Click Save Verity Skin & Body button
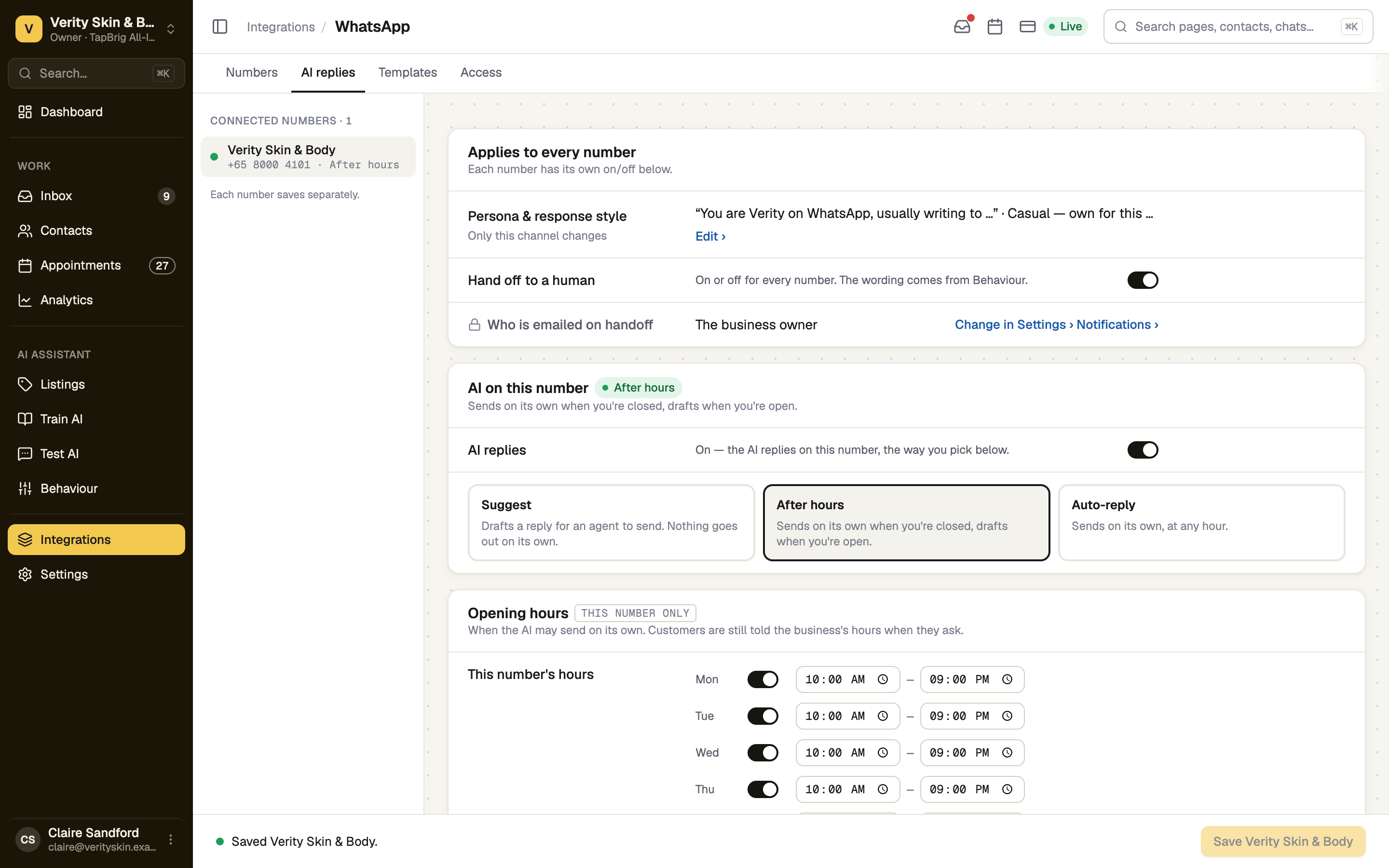The image size is (1389, 868). (1283, 841)
